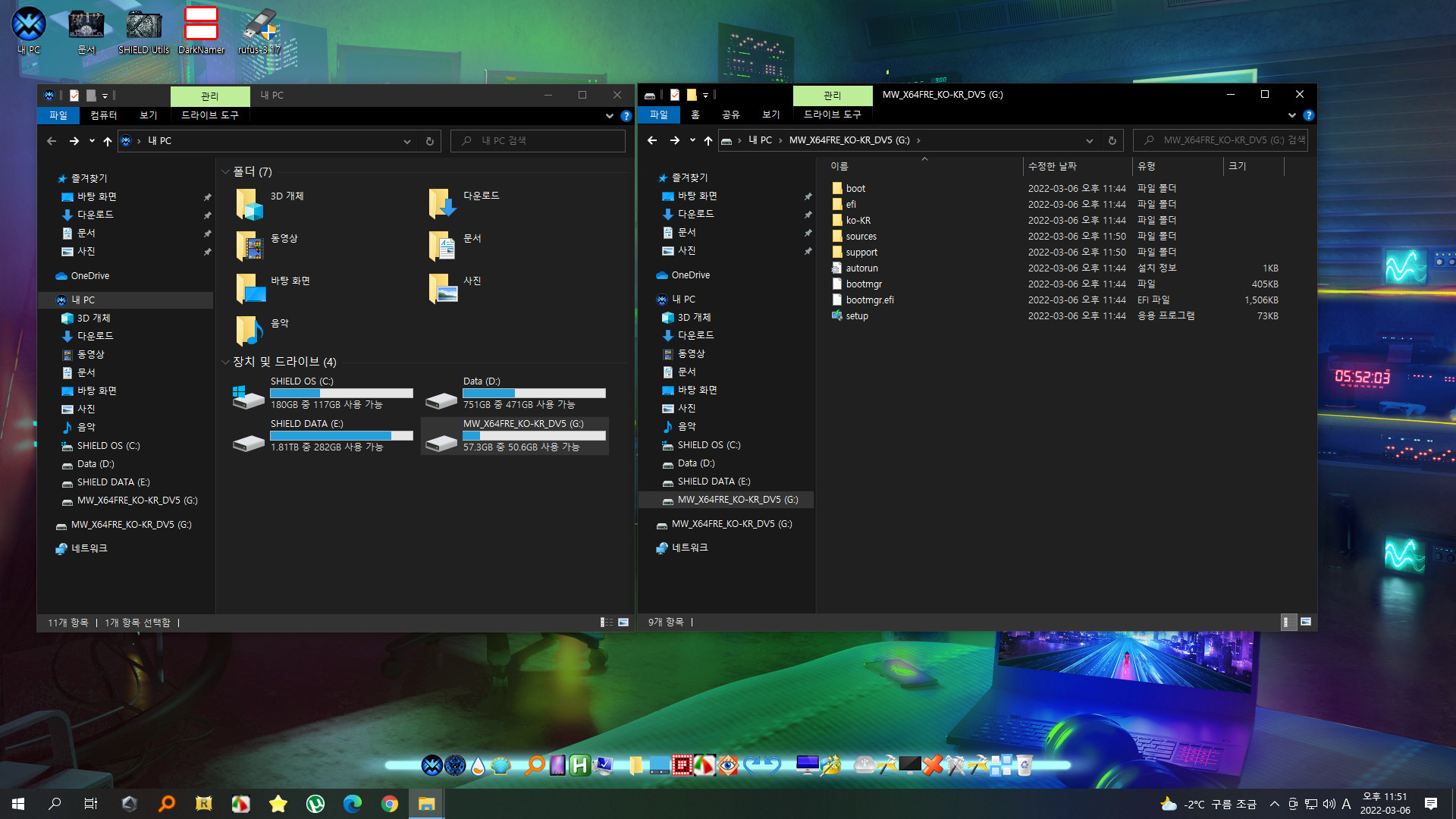Open 파일 menu in the G: drive window
The image size is (1456, 819).
coord(659,115)
